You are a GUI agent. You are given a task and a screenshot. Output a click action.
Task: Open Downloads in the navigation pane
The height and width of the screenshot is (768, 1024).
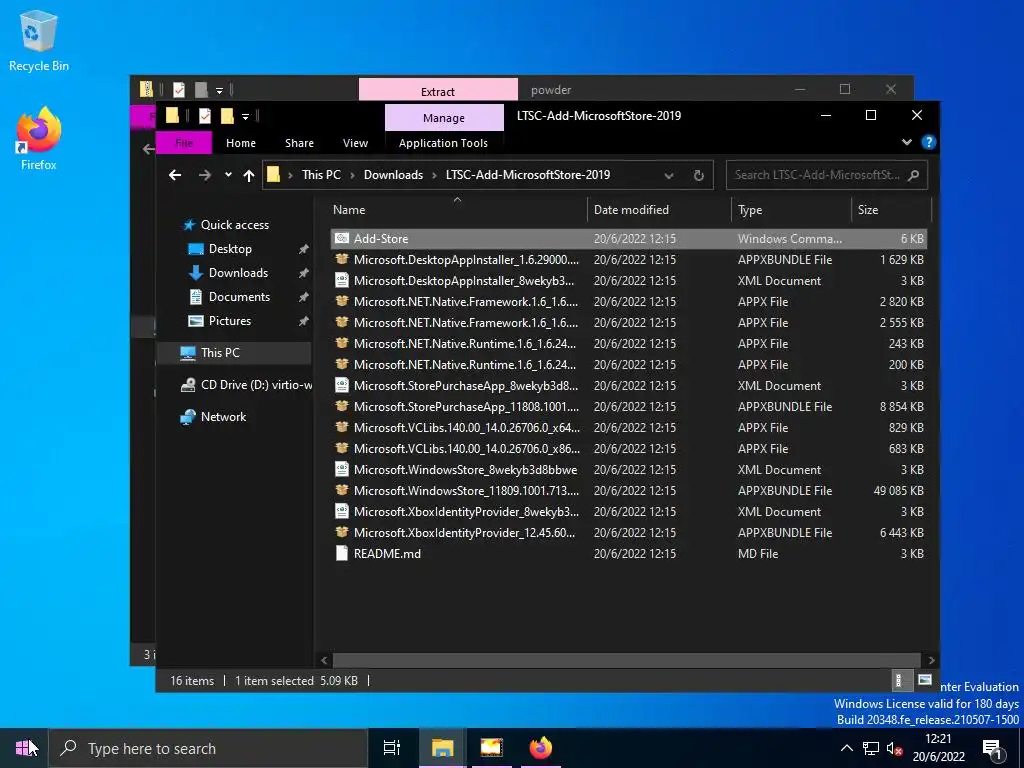[x=238, y=273]
